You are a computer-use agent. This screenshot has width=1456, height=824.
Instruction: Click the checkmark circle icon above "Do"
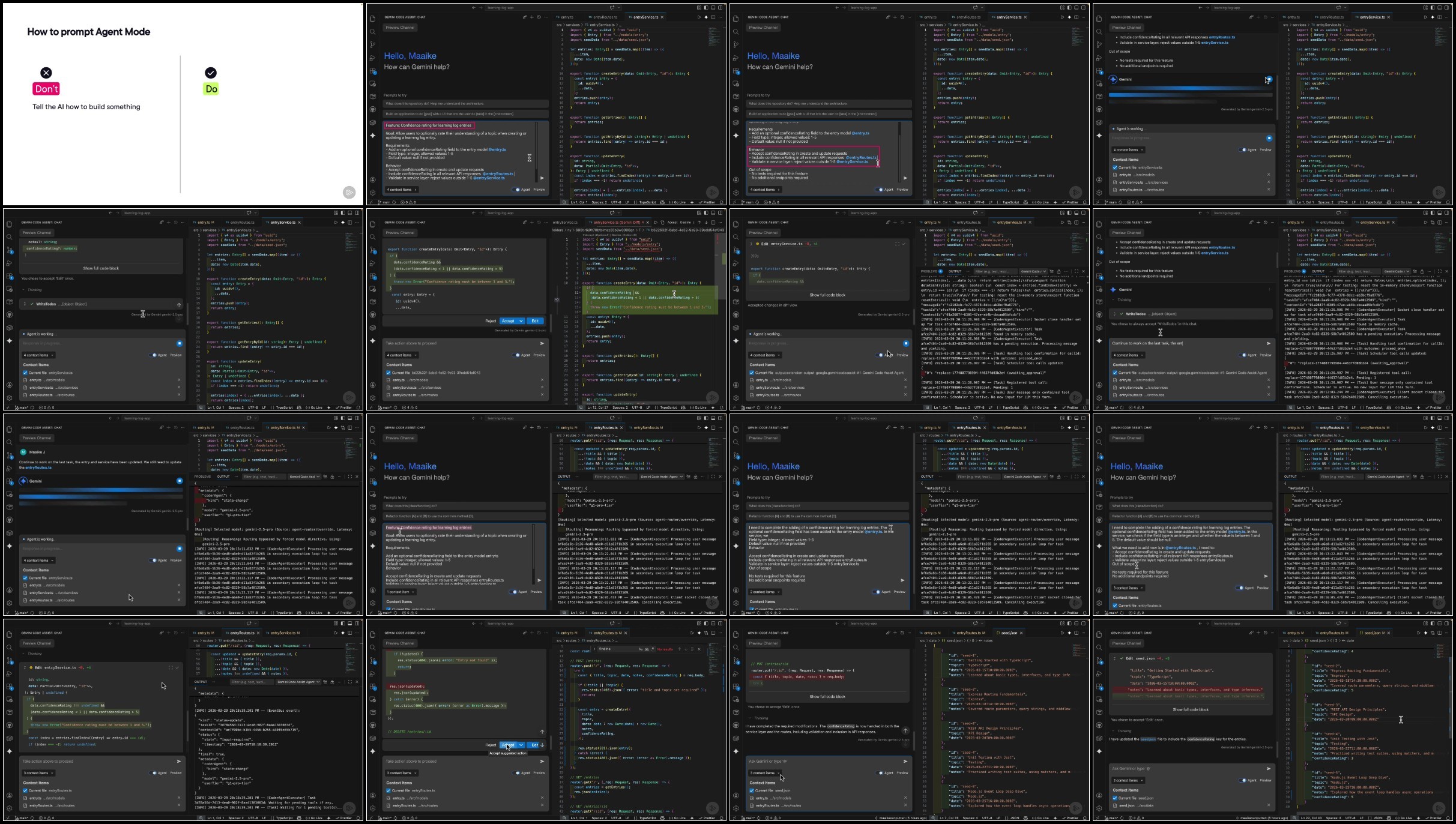point(211,73)
